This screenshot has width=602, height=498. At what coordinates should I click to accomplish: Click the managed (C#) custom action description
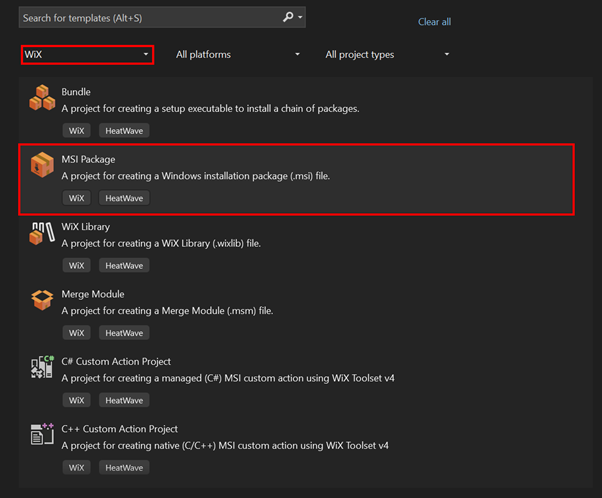click(x=228, y=378)
